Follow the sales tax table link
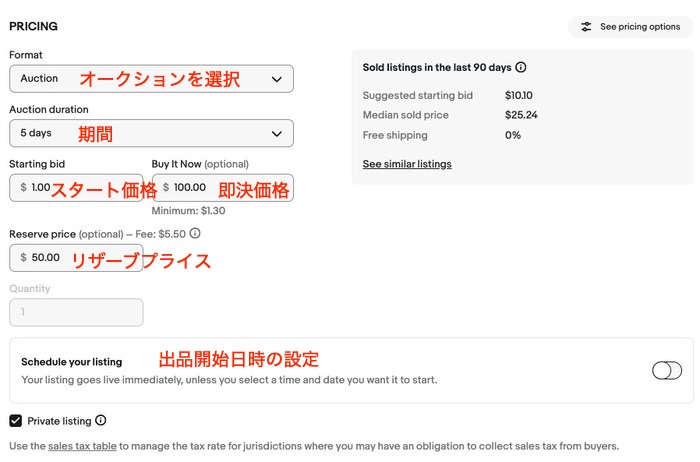Viewport: 700px width, 462px height. pyautogui.click(x=81, y=446)
